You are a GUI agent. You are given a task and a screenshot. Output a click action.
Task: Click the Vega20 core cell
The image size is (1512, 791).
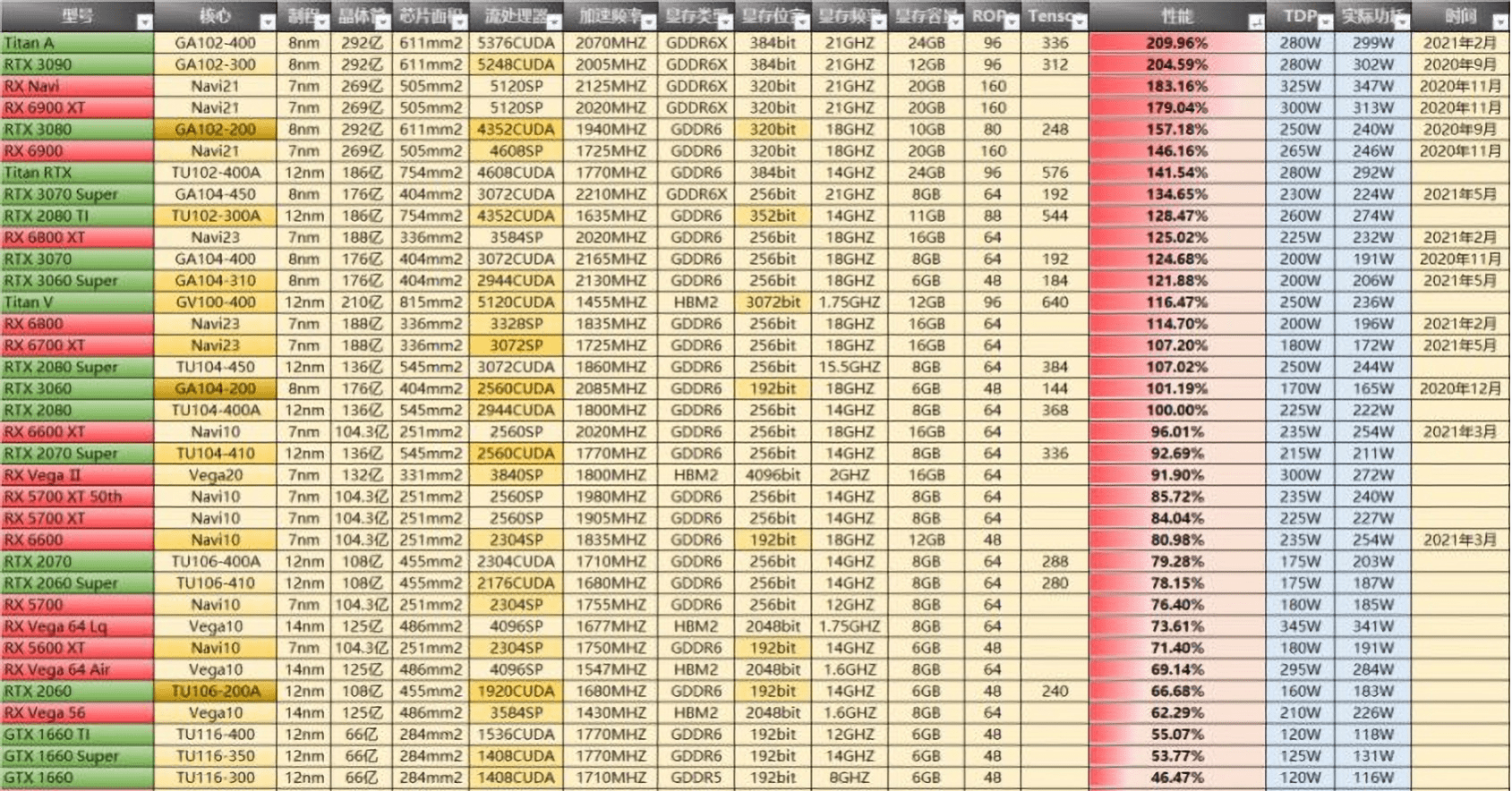tap(215, 475)
